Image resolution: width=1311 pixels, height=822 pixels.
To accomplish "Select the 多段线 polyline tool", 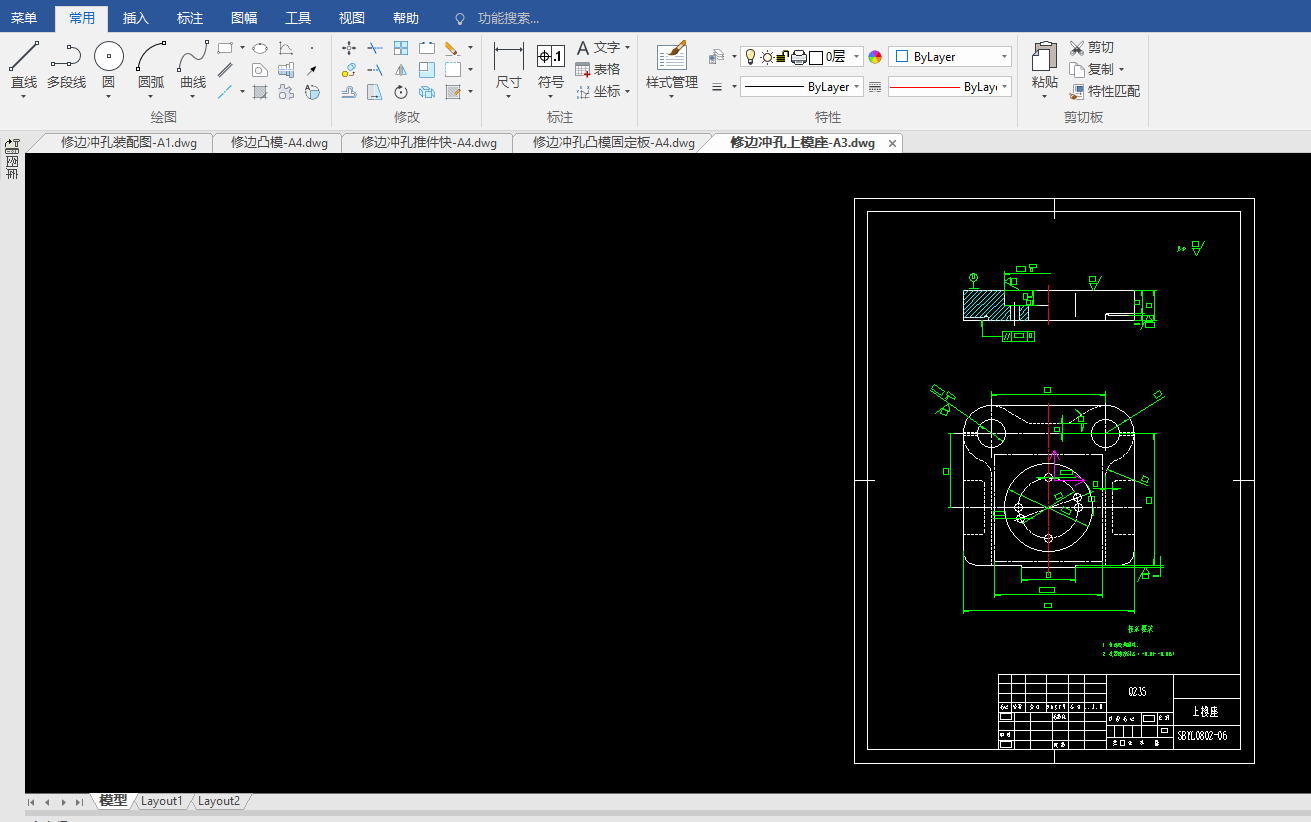I will tap(66, 65).
